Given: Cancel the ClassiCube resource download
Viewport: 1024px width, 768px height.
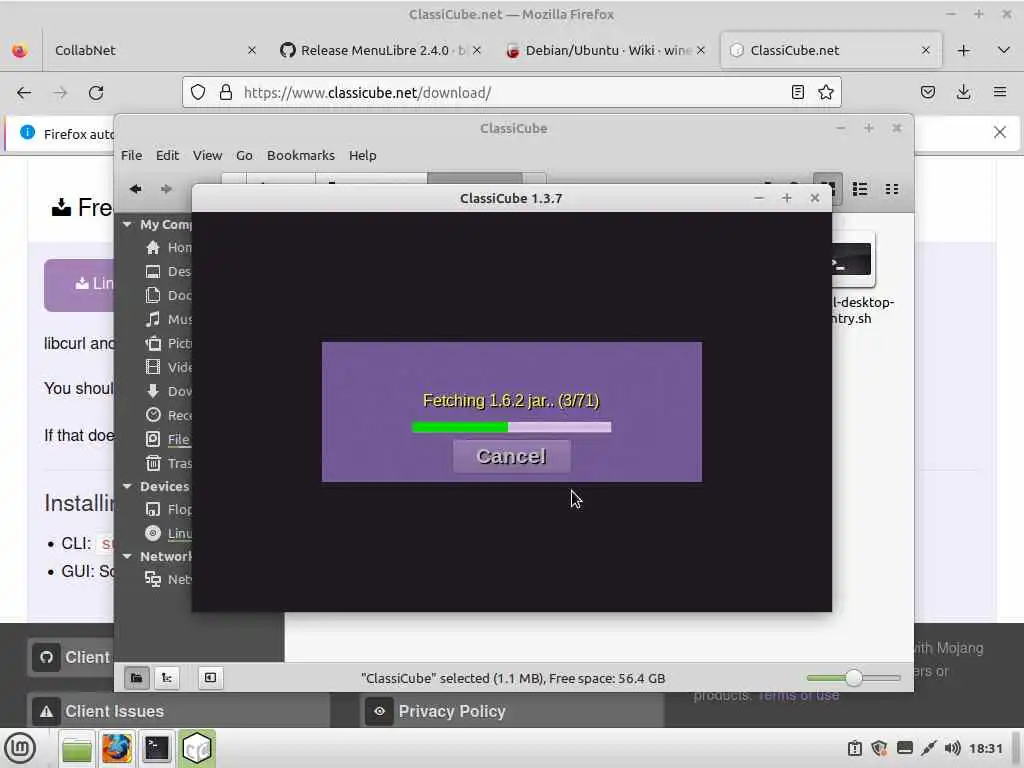Looking at the screenshot, I should [511, 456].
